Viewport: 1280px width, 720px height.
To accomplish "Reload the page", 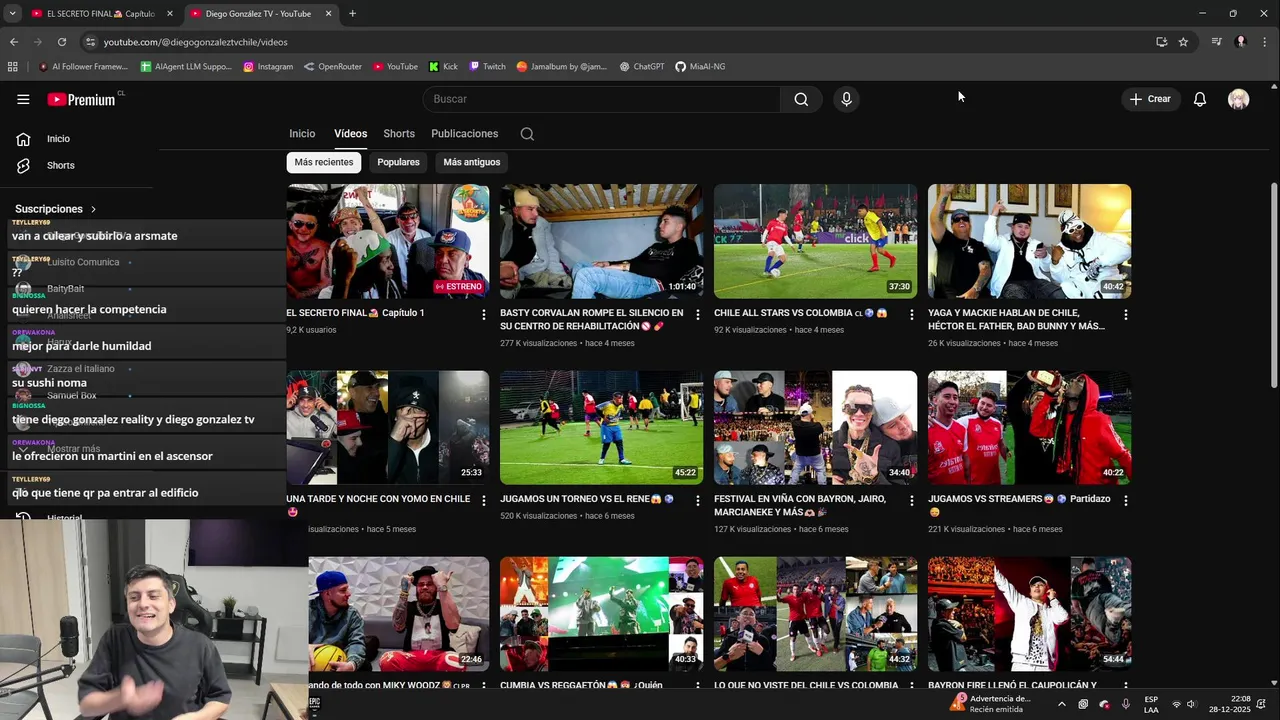I will click(x=62, y=42).
